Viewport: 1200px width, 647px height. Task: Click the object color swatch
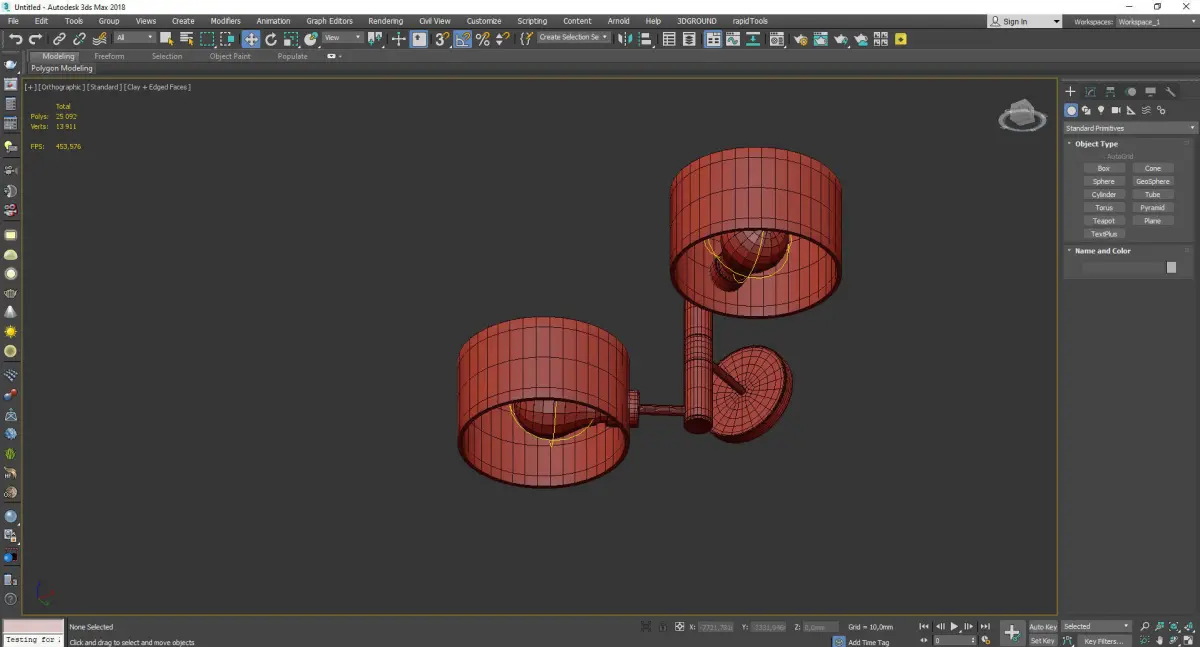pyautogui.click(x=1171, y=268)
